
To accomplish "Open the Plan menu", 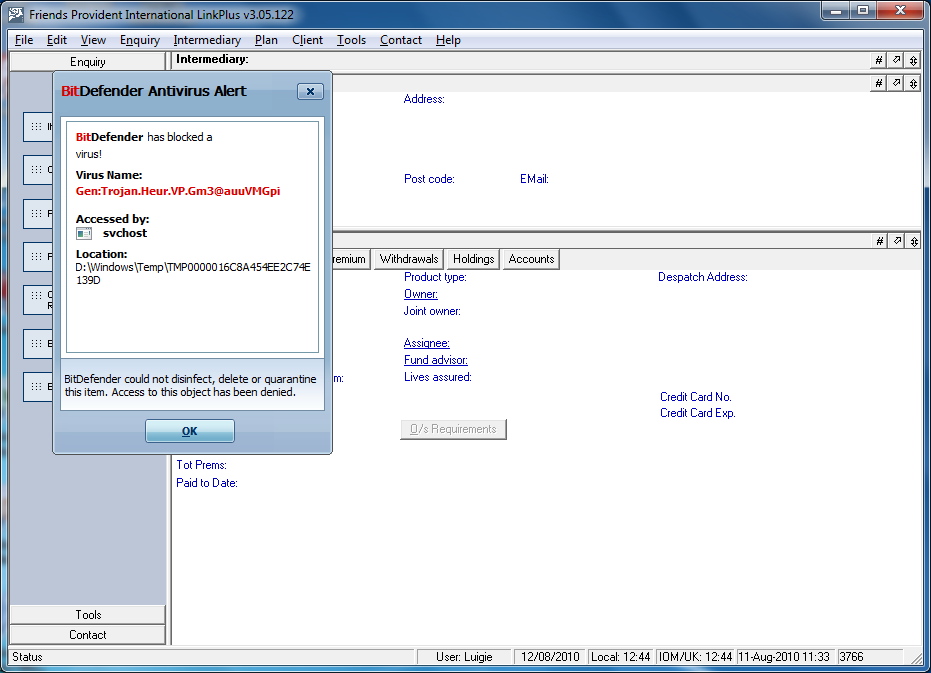I will coord(266,40).
